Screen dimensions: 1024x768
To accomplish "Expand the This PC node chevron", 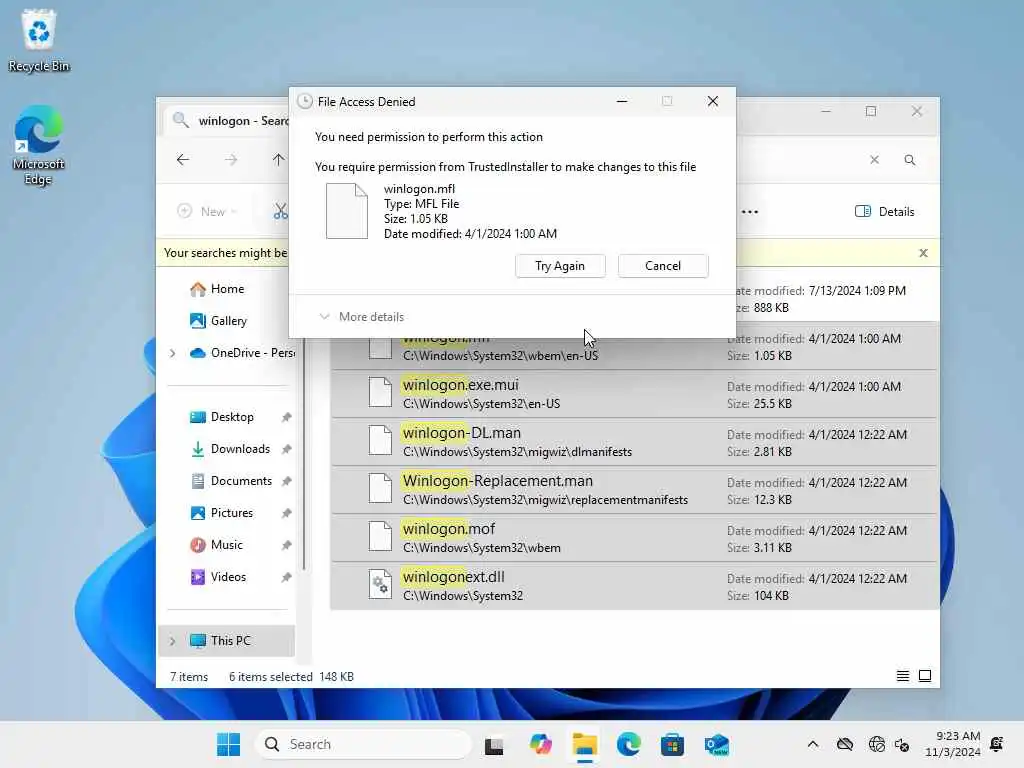I will click(x=172, y=641).
